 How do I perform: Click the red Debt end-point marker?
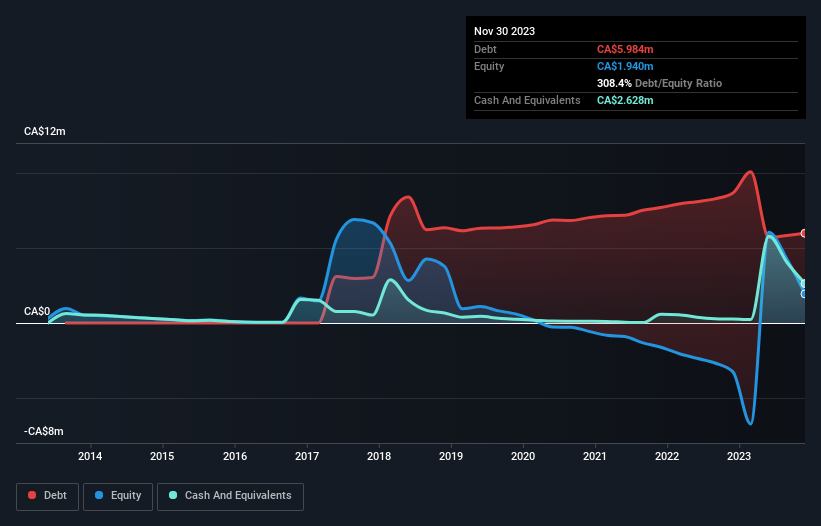tap(804, 233)
